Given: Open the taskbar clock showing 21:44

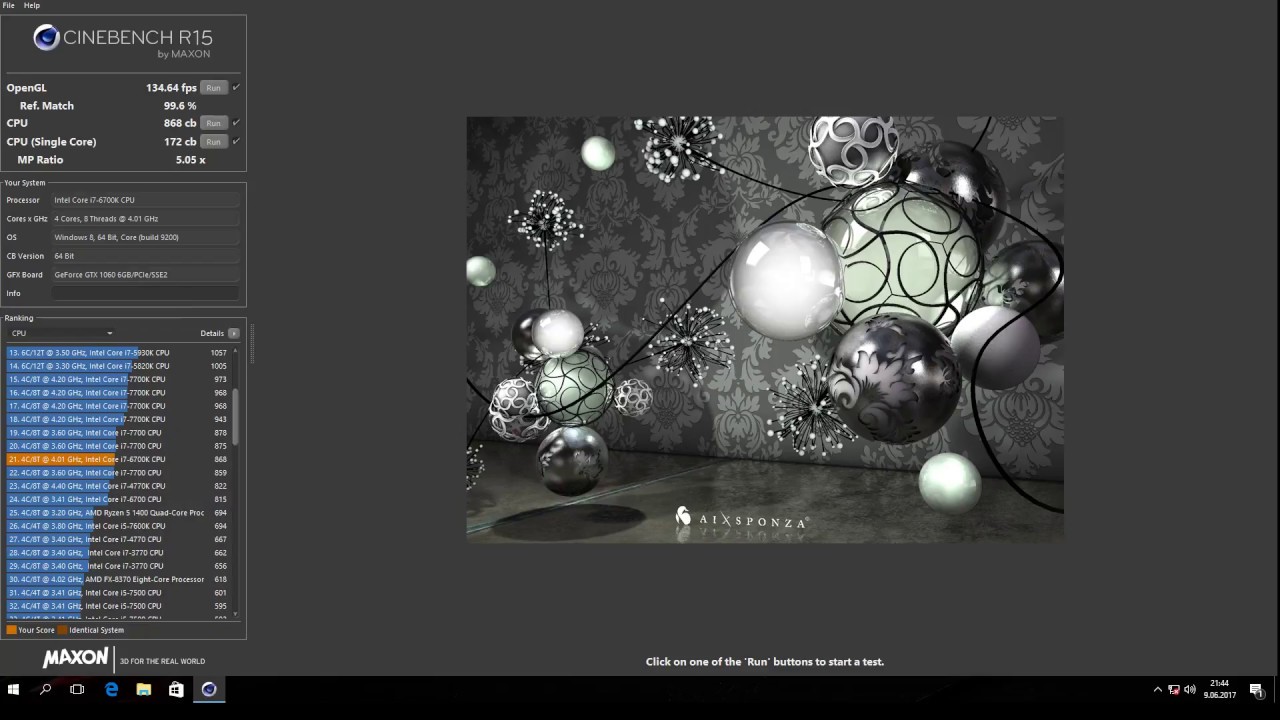Looking at the screenshot, I should coord(1219,689).
